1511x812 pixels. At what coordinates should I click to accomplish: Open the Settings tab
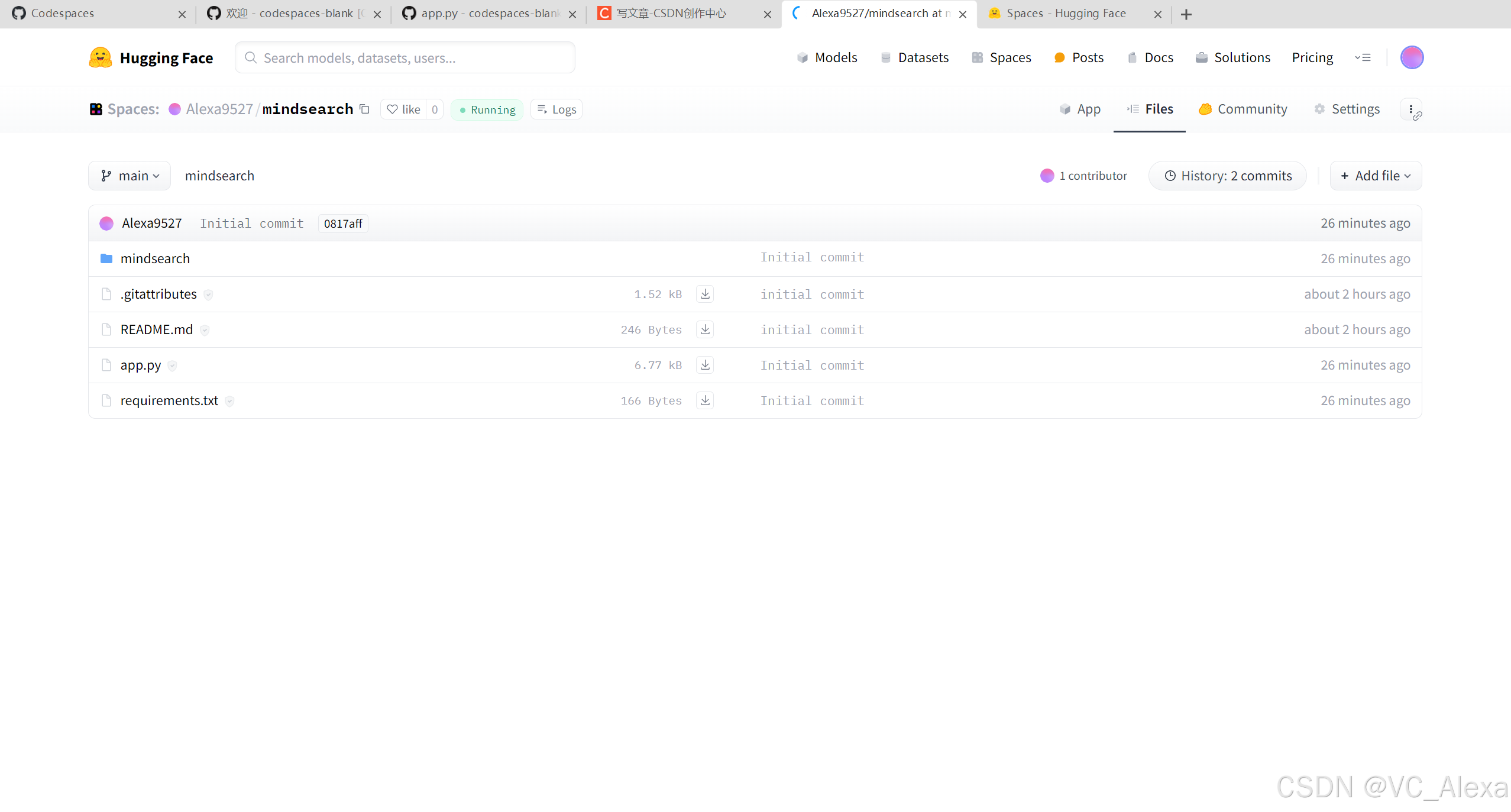[1347, 109]
